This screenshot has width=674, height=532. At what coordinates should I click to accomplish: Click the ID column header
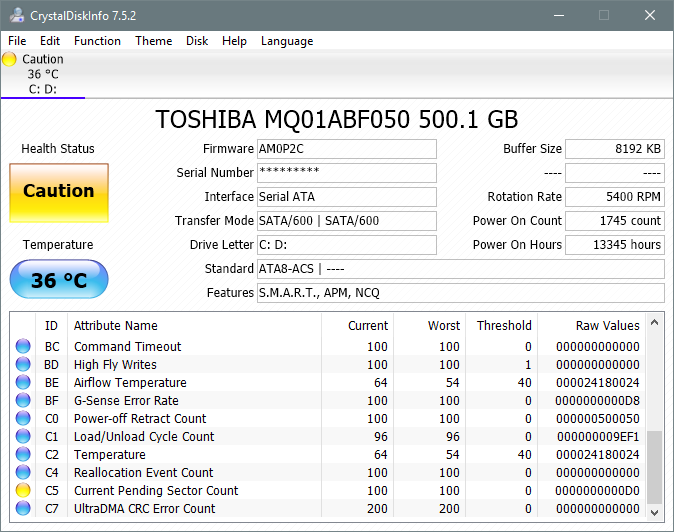point(51,325)
